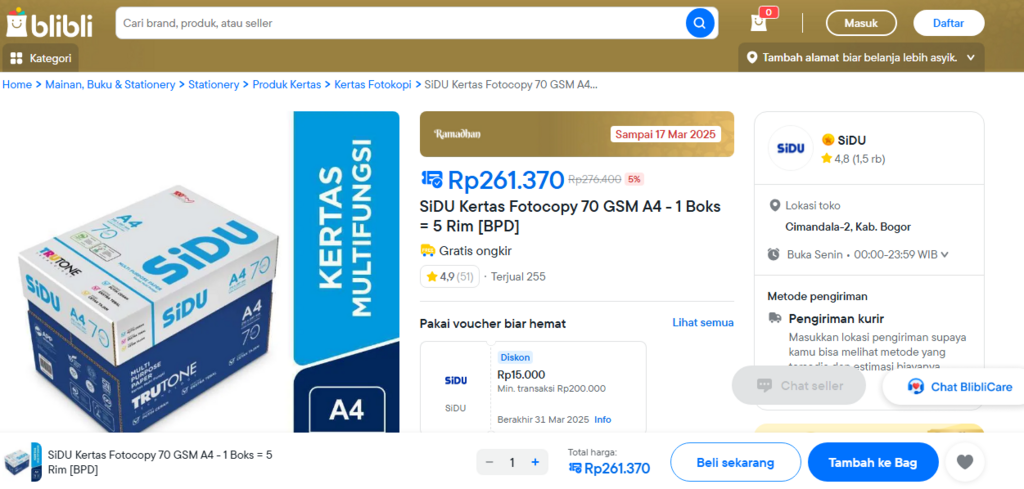Click the SiDU store logo
Viewport: 1024px width, 489px height.
tap(789, 149)
